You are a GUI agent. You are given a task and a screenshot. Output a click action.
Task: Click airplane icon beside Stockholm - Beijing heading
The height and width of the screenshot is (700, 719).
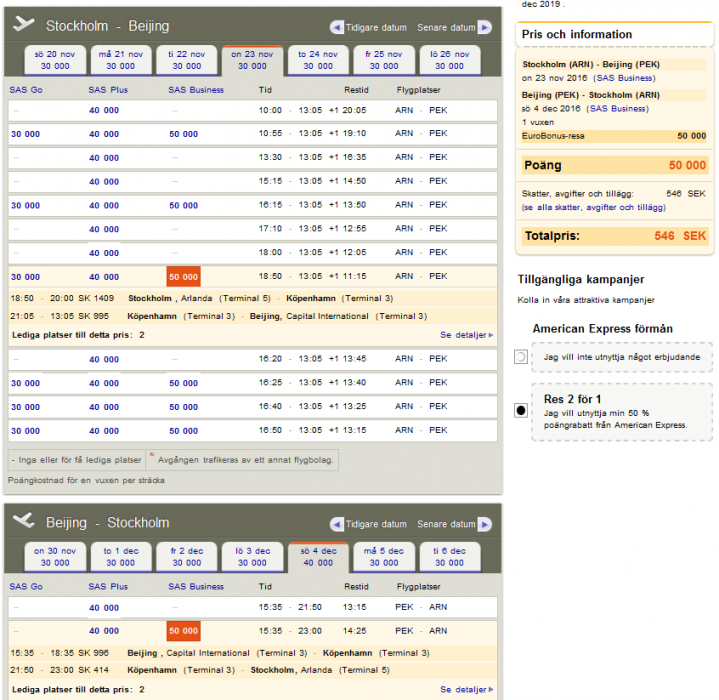[x=24, y=25]
